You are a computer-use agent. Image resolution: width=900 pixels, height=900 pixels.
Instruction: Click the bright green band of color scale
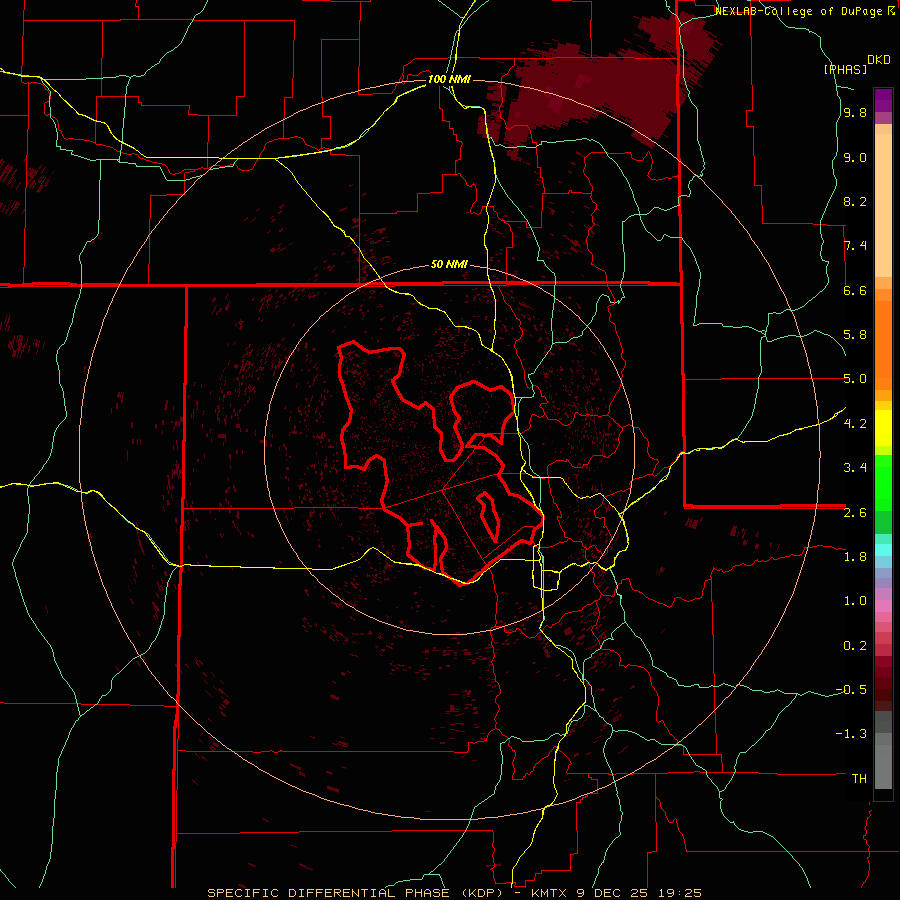pos(883,482)
